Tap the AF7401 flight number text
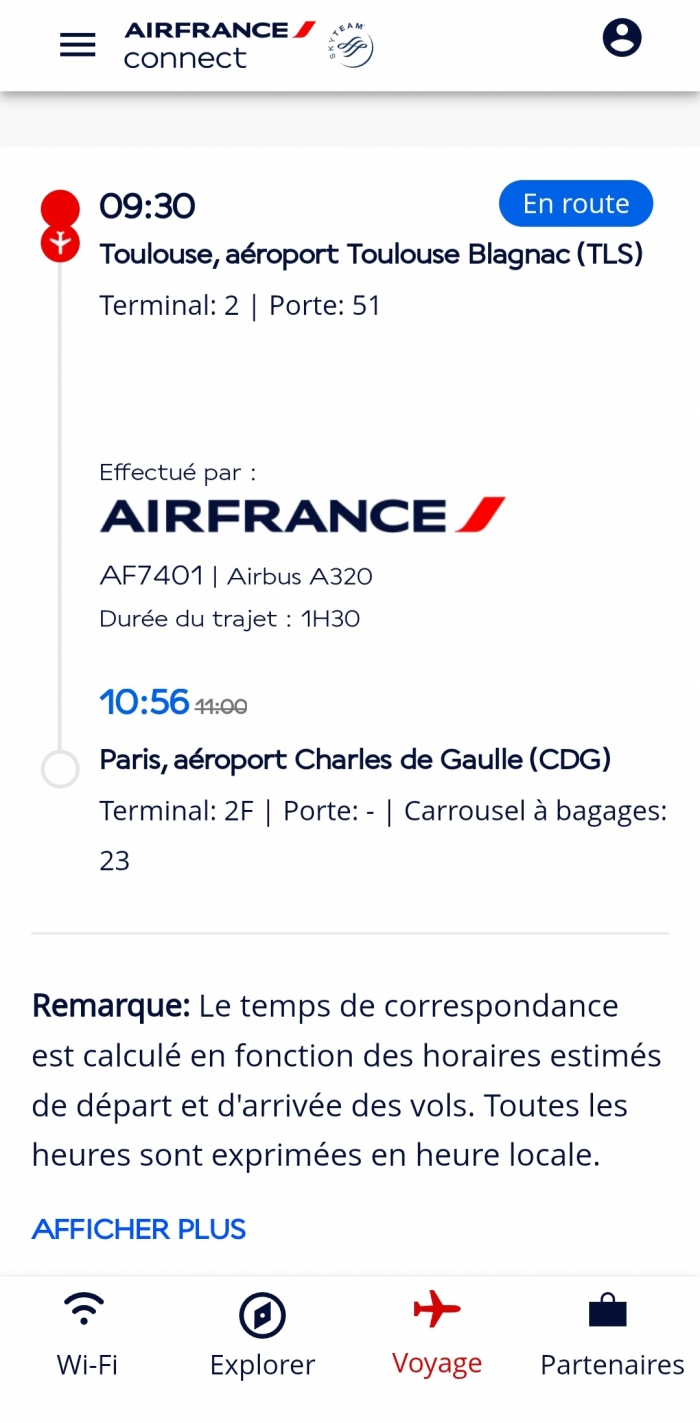 (151, 576)
